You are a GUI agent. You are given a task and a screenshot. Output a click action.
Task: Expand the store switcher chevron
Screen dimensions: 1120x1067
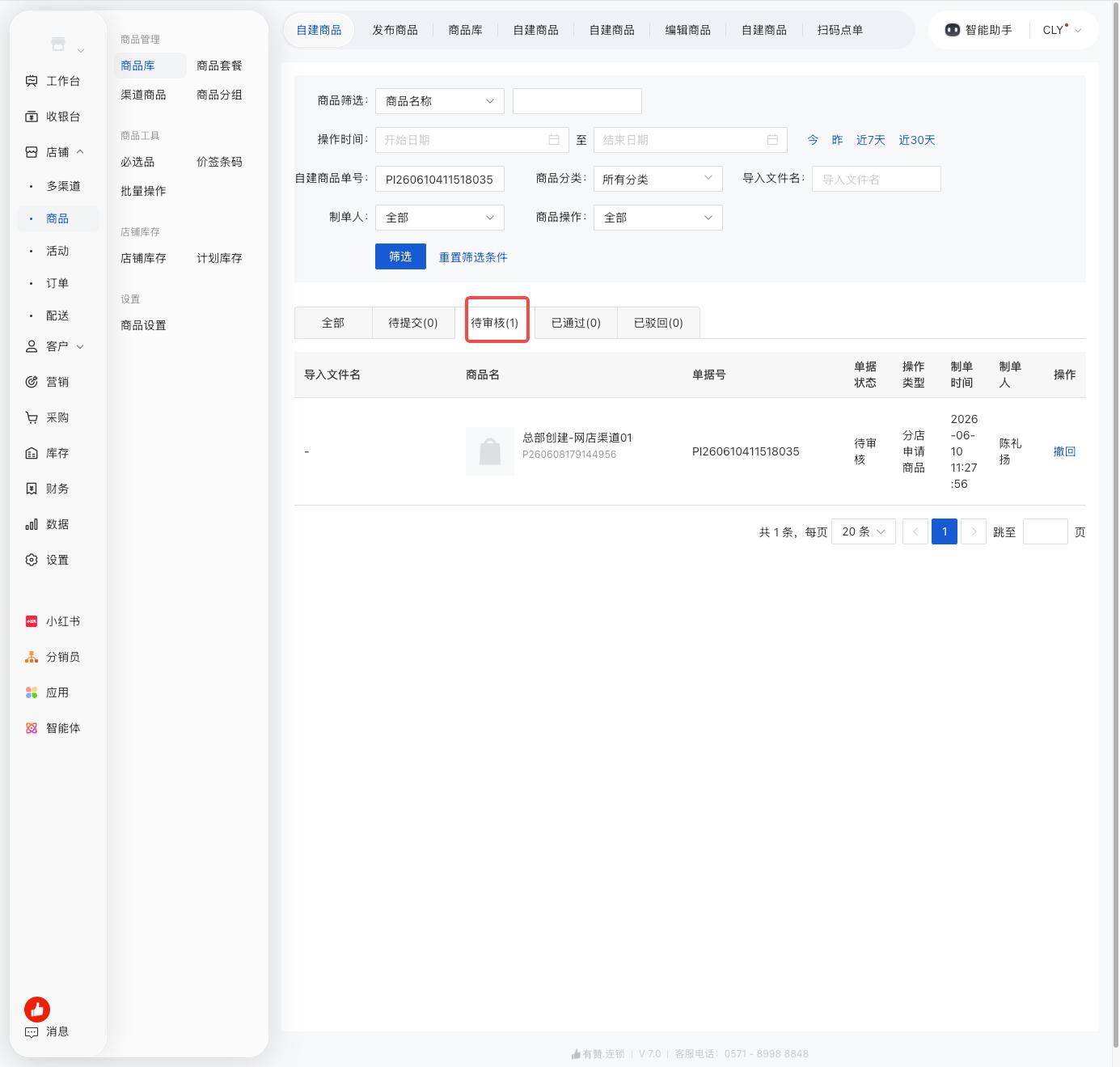coord(81,51)
